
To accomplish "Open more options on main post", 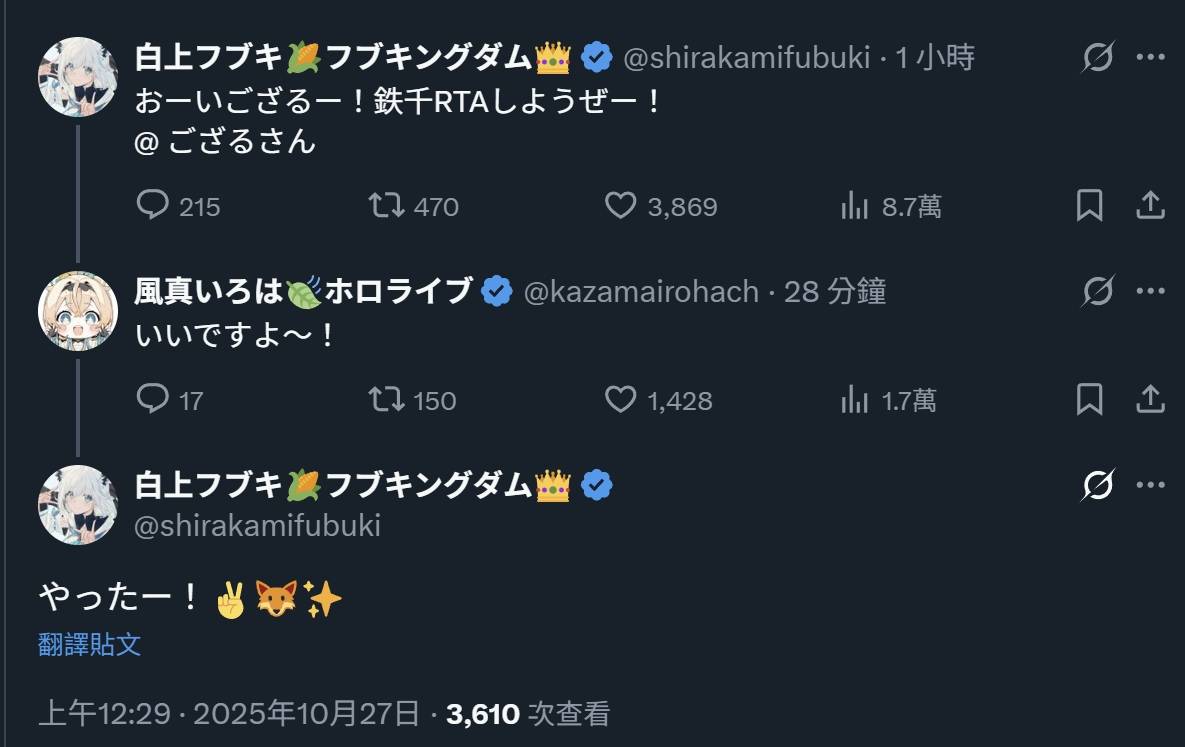I will 1151,486.
